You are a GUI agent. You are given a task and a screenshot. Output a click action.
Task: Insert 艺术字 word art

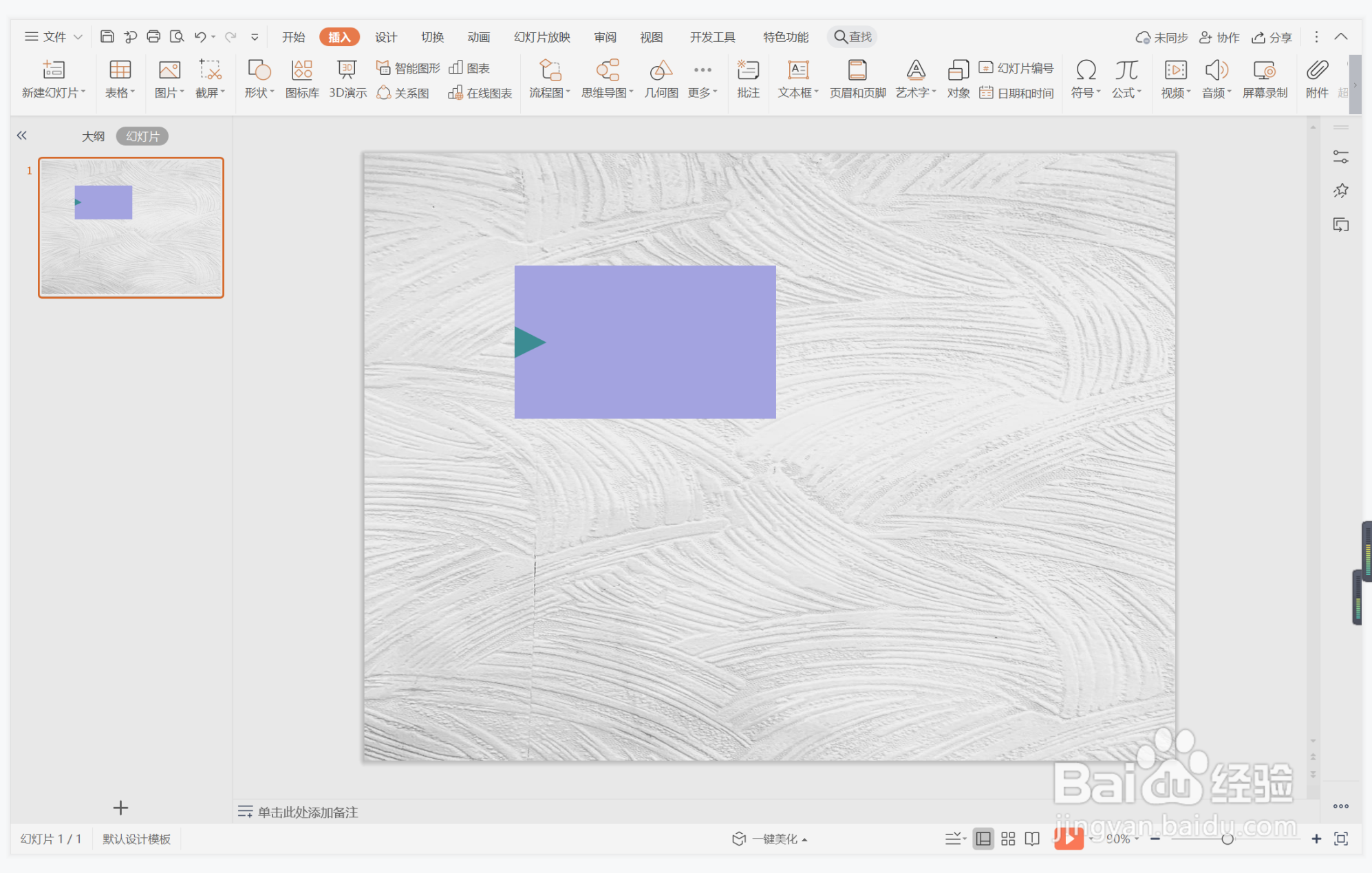pyautogui.click(x=916, y=79)
